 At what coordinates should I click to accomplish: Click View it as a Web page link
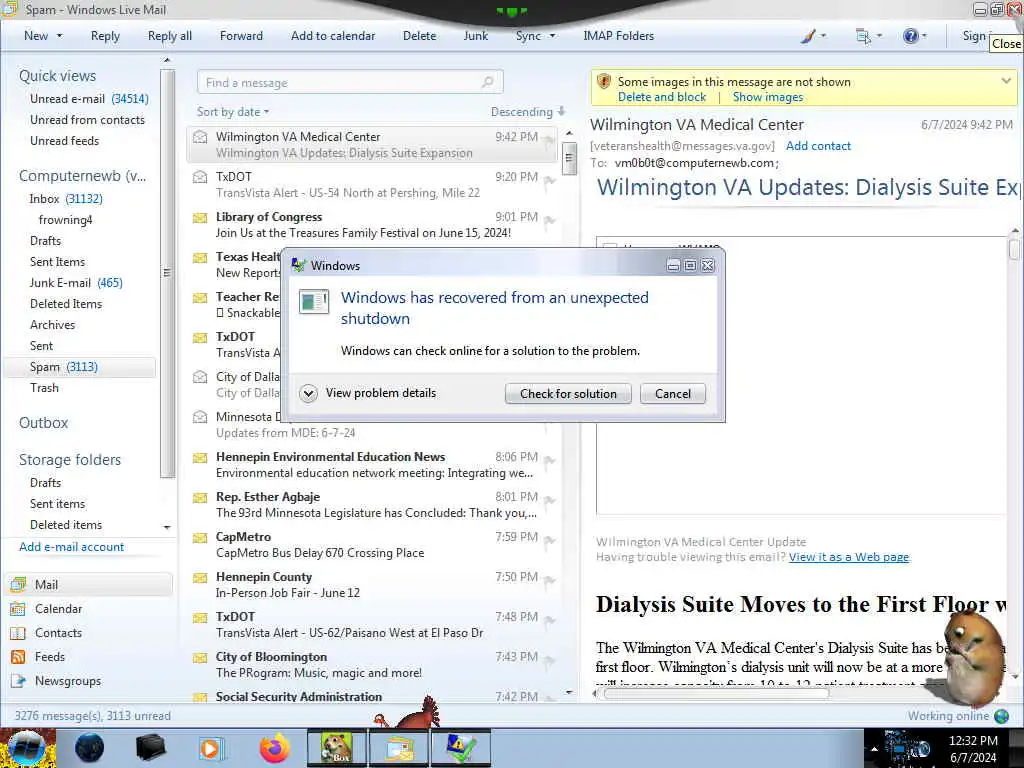849,557
